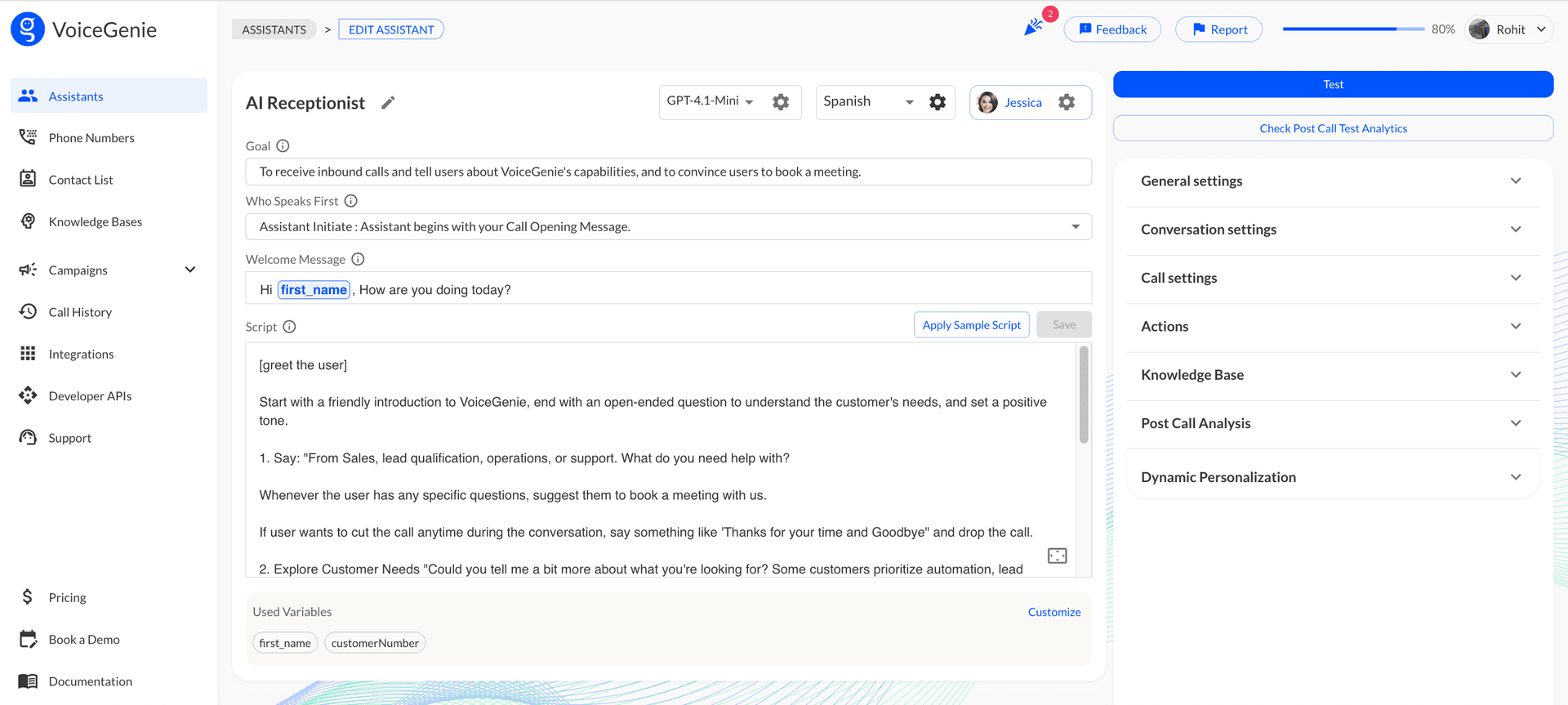Image resolution: width=1568 pixels, height=705 pixels.
Task: Click Rohit's profile avatar
Action: pos(1479,29)
